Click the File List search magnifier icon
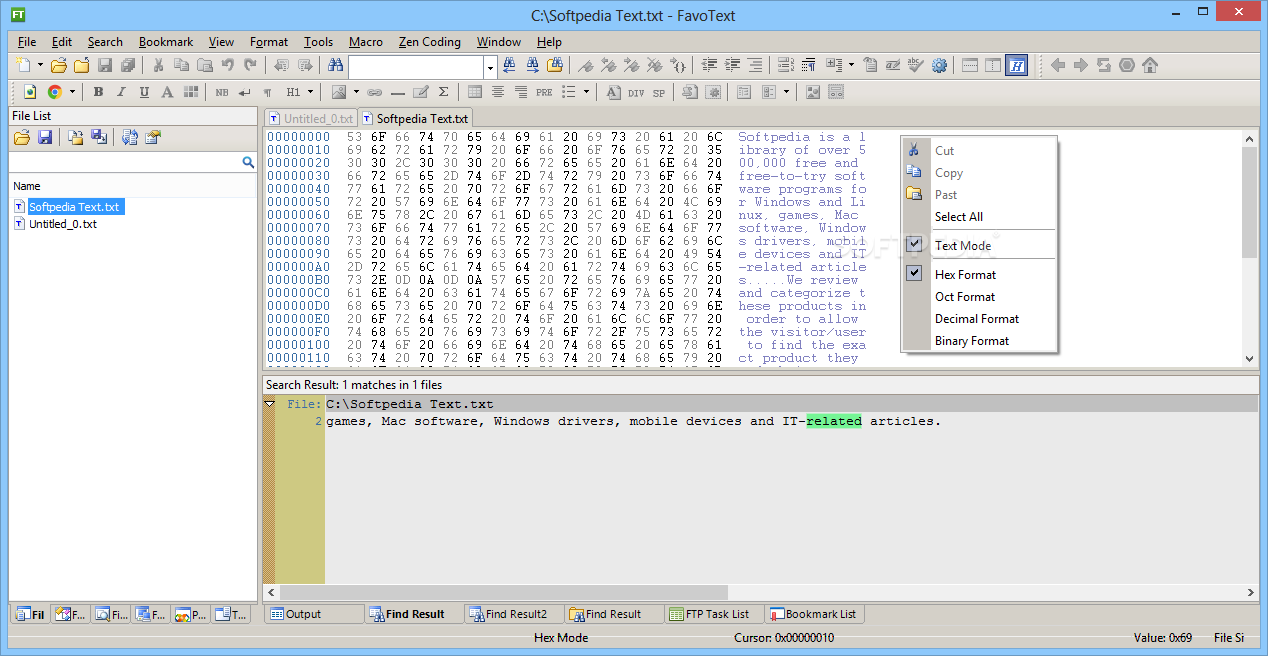The width and height of the screenshot is (1268, 656). [x=248, y=162]
